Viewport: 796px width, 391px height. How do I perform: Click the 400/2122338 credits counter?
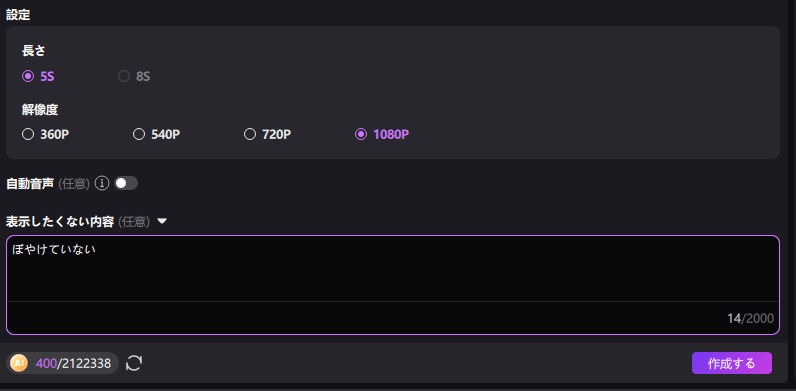73,364
